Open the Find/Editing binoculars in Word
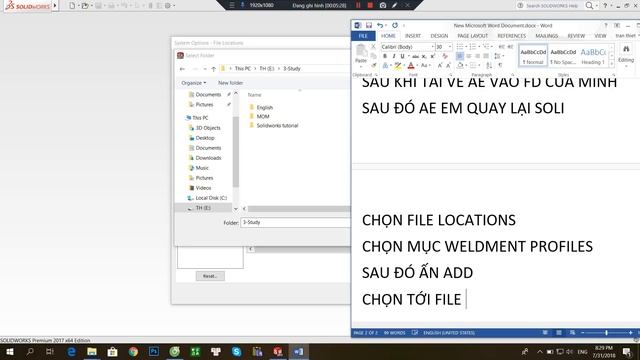640x360 pixels. point(626,49)
